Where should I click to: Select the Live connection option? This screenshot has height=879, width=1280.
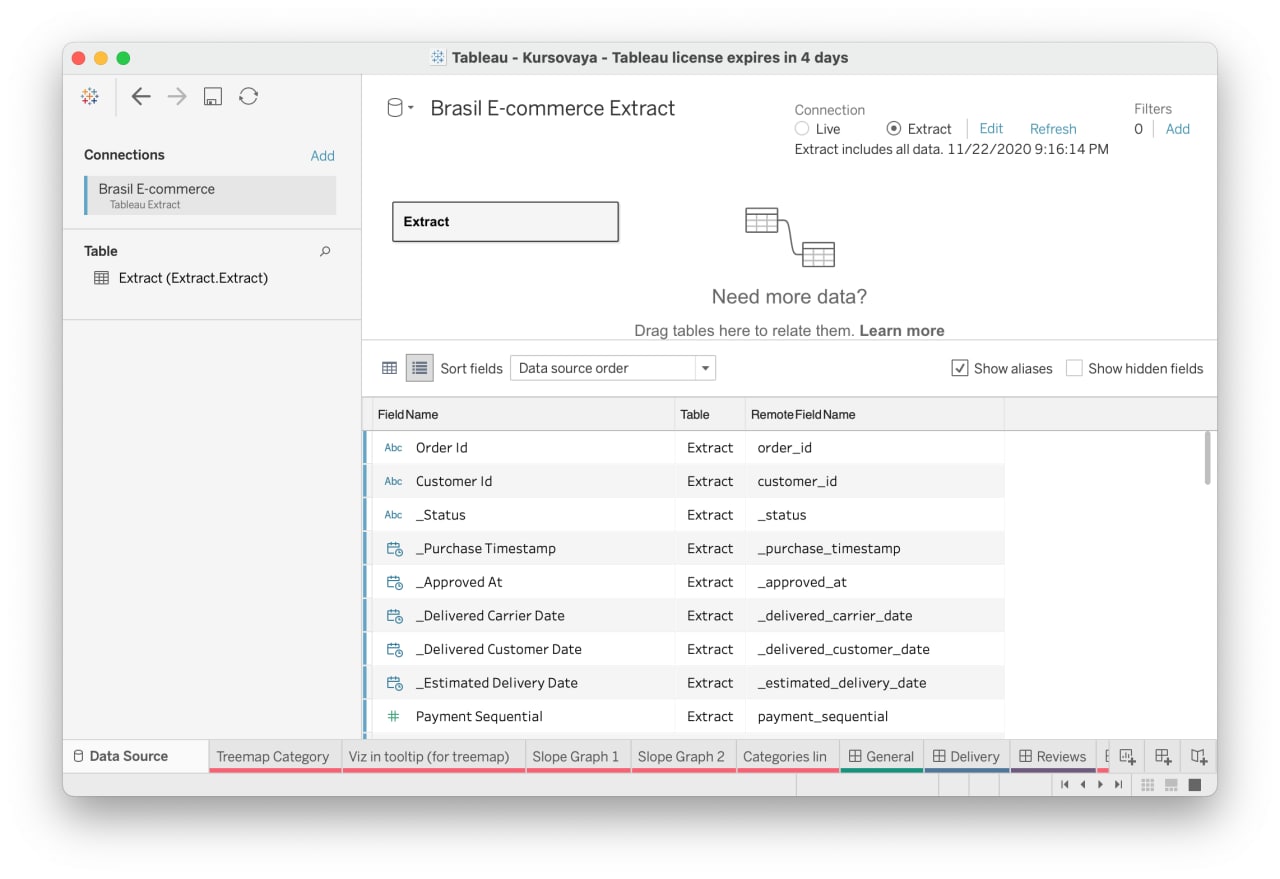pos(802,129)
